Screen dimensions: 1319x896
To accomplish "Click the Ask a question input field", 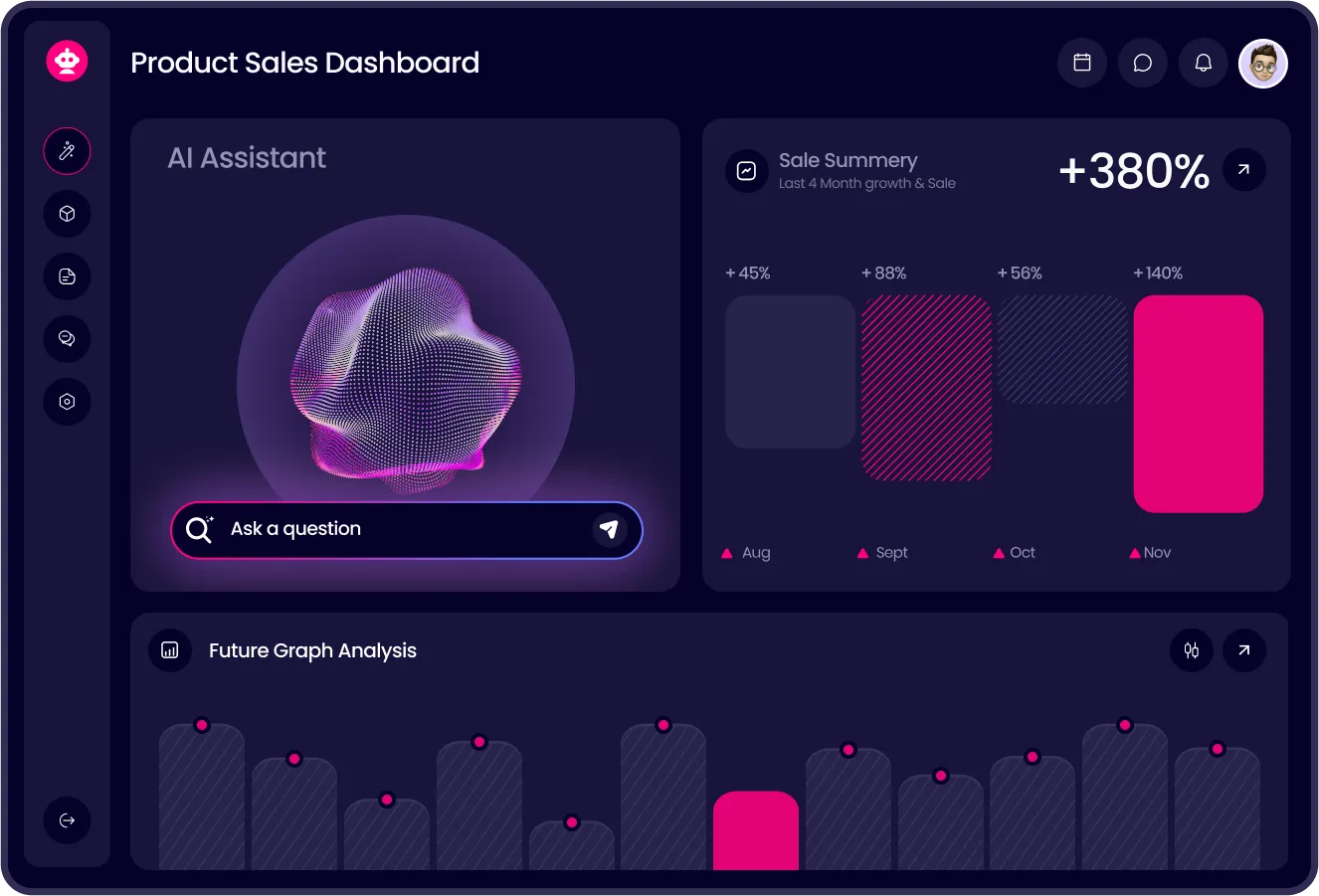I will [398, 529].
